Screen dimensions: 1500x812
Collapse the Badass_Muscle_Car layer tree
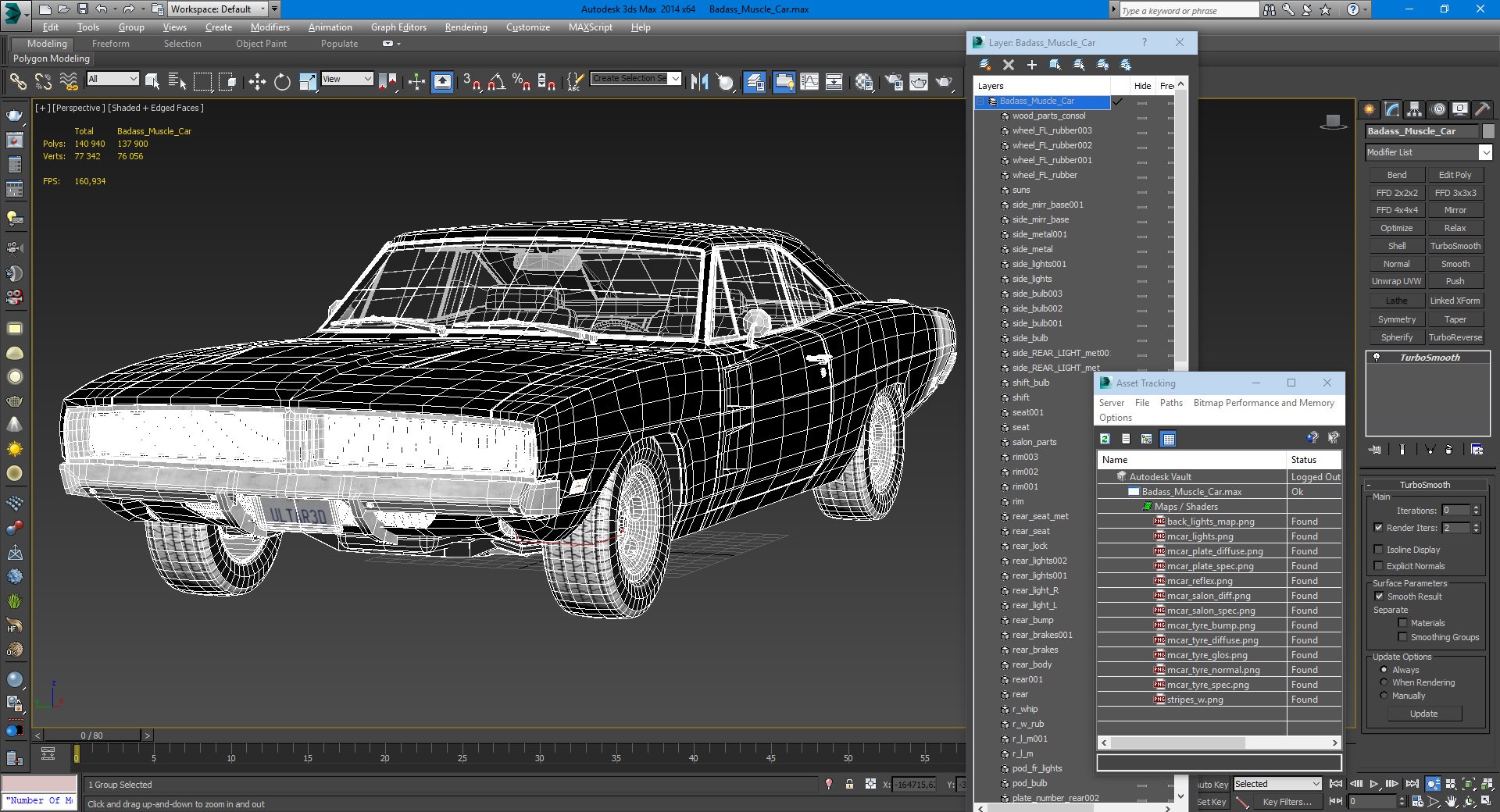[981, 101]
